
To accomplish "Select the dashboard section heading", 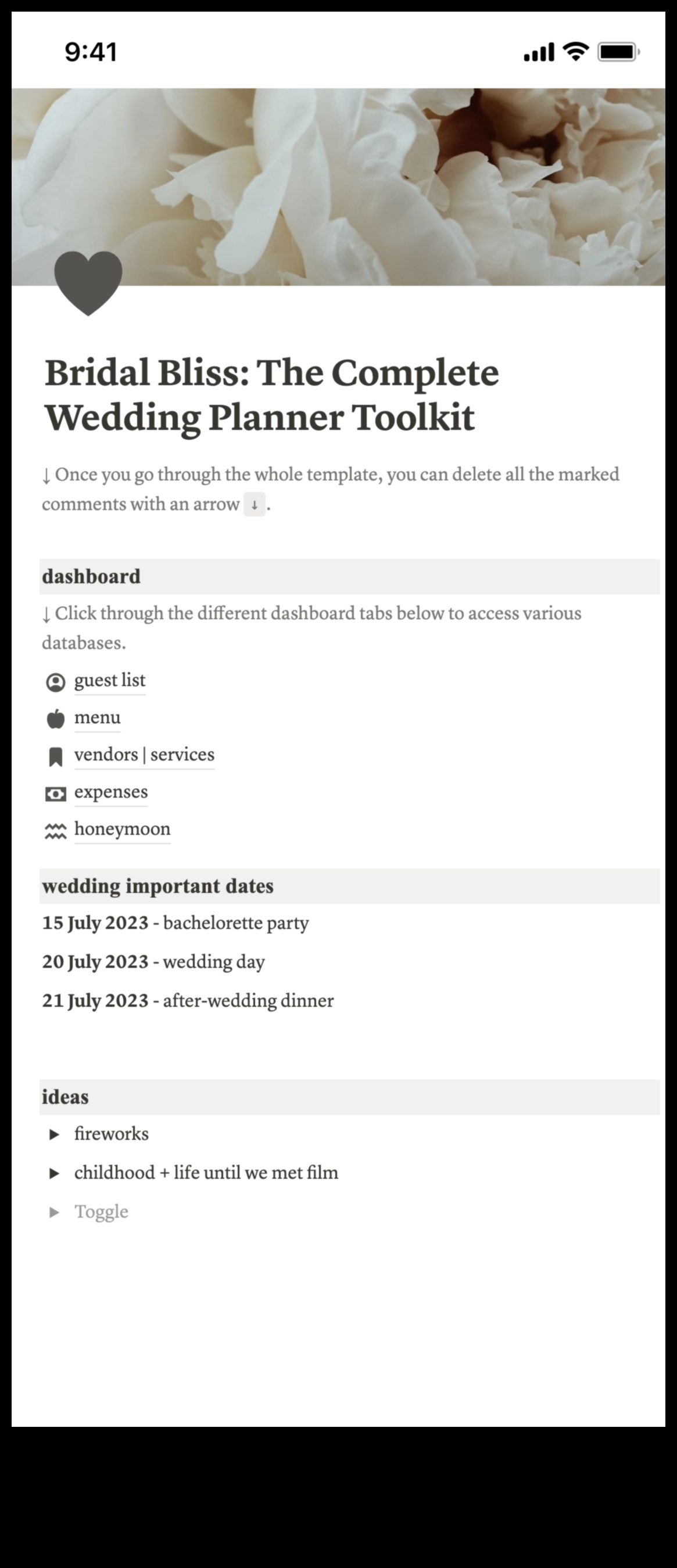I will 91,577.
